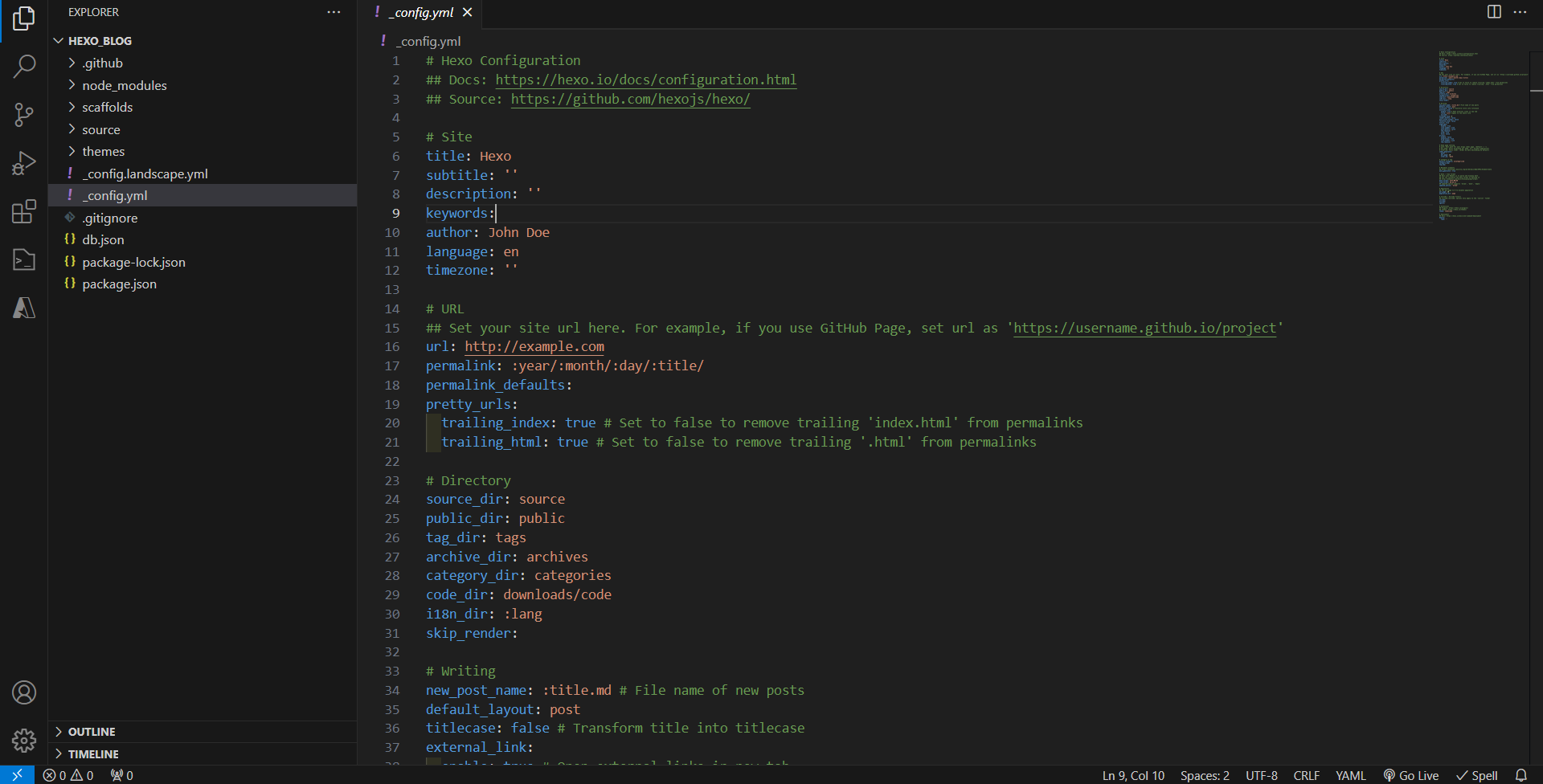Open _config.landscape.yml file
The height and width of the screenshot is (784, 1543).
(x=203, y=174)
